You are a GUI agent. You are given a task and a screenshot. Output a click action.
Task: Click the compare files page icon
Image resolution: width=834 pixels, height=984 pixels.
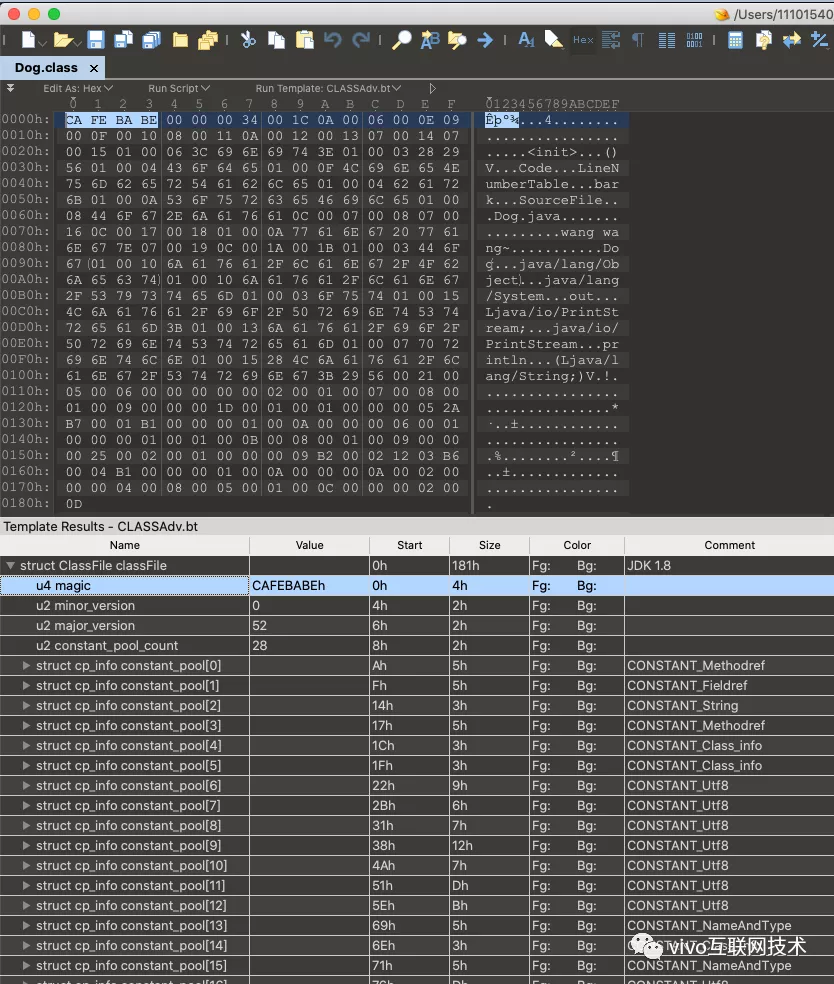pyautogui.click(x=764, y=40)
